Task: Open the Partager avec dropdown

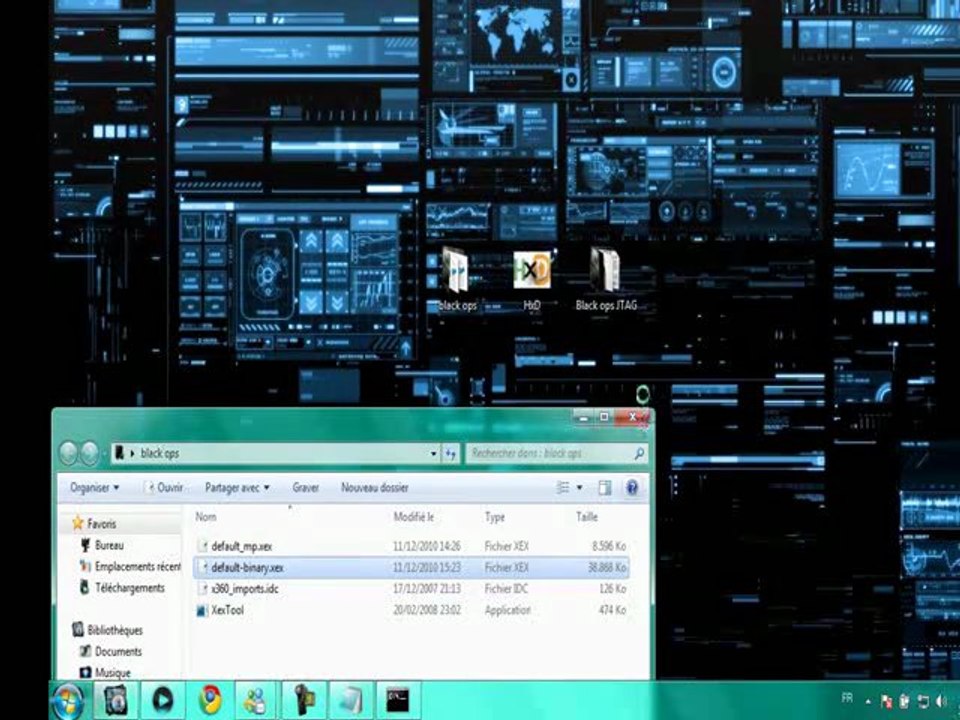Action: tap(237, 487)
